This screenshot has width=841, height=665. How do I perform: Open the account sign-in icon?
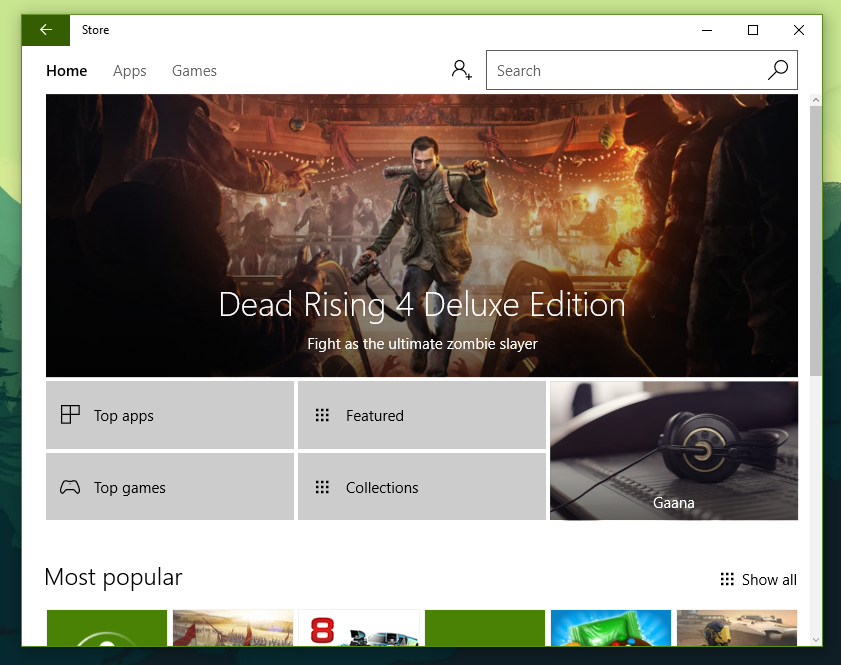pos(461,70)
